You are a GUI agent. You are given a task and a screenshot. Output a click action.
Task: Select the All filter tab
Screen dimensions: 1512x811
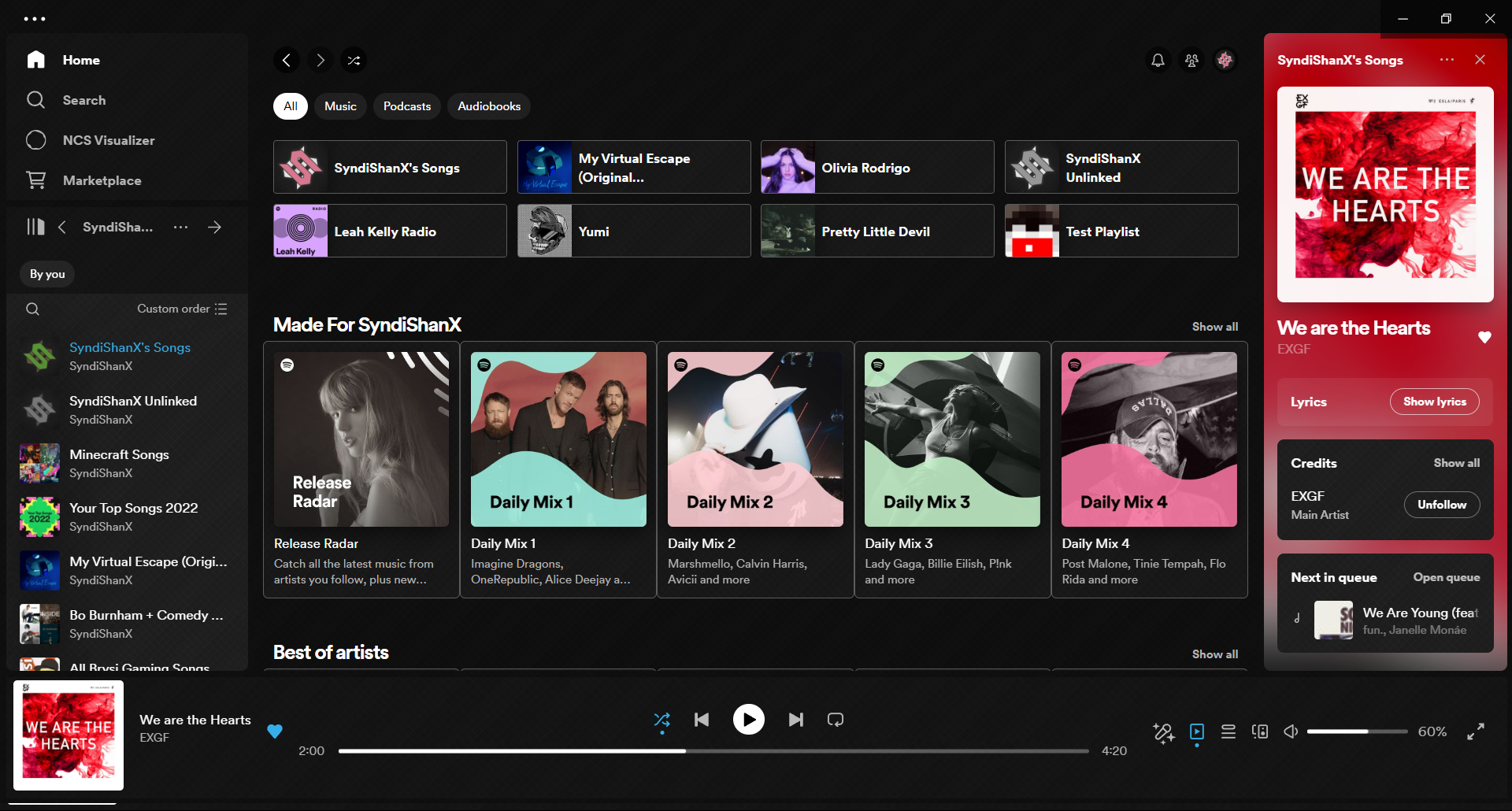(x=291, y=106)
